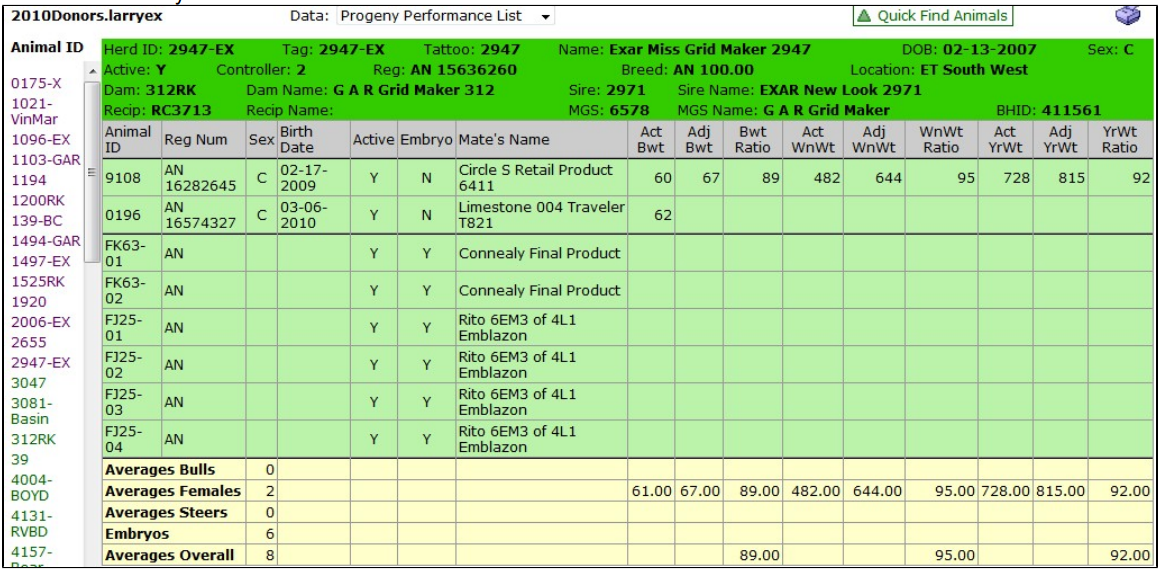Select animal 1494-GAR in the list
The width and height of the screenshot is (1164, 575).
pyautogui.click(x=46, y=241)
